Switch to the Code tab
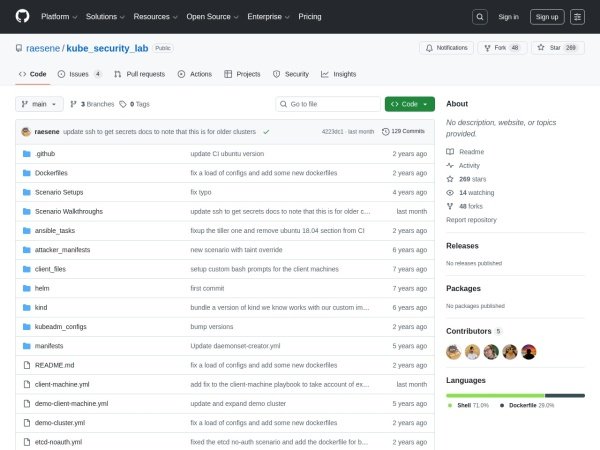The height and width of the screenshot is (450, 600). tap(33, 74)
